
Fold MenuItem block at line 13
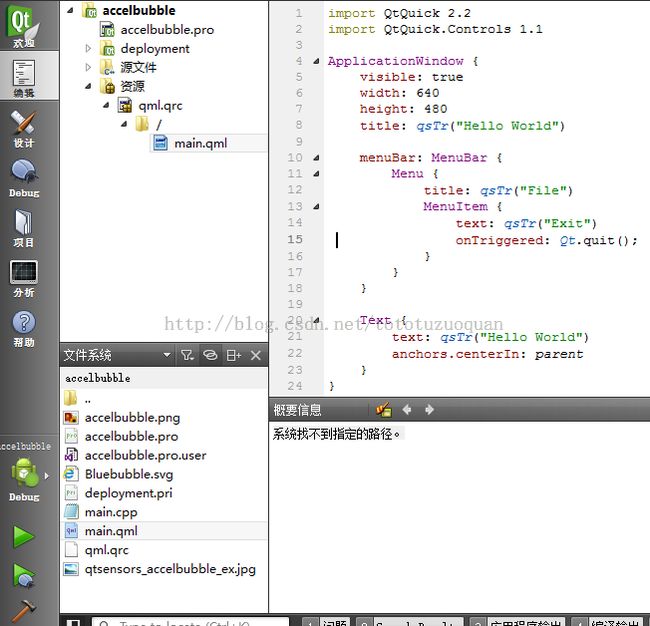316,206
